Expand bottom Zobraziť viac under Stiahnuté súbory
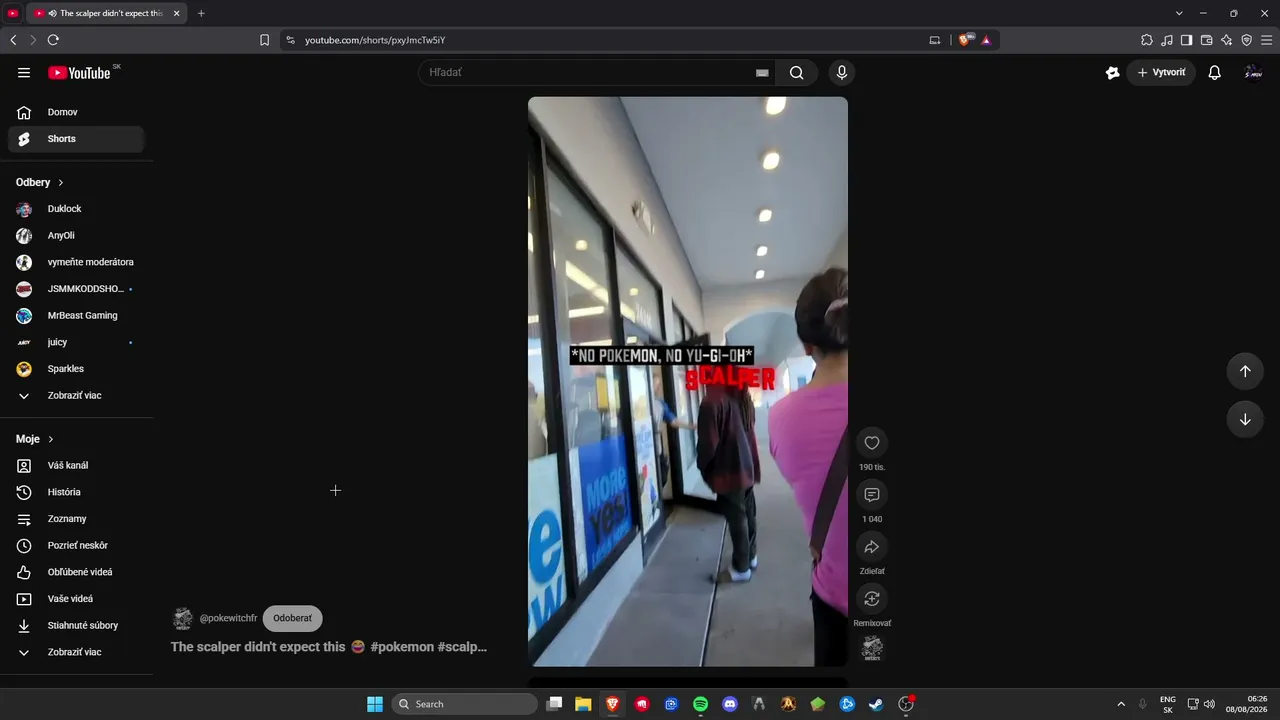 [x=76, y=652]
